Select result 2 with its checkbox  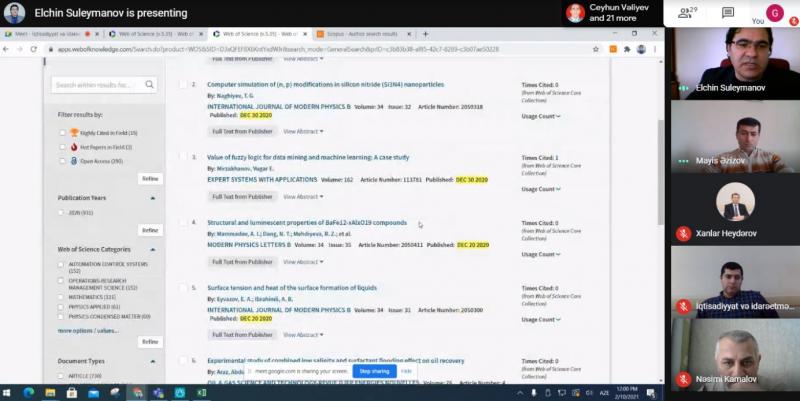pyautogui.click(x=183, y=84)
